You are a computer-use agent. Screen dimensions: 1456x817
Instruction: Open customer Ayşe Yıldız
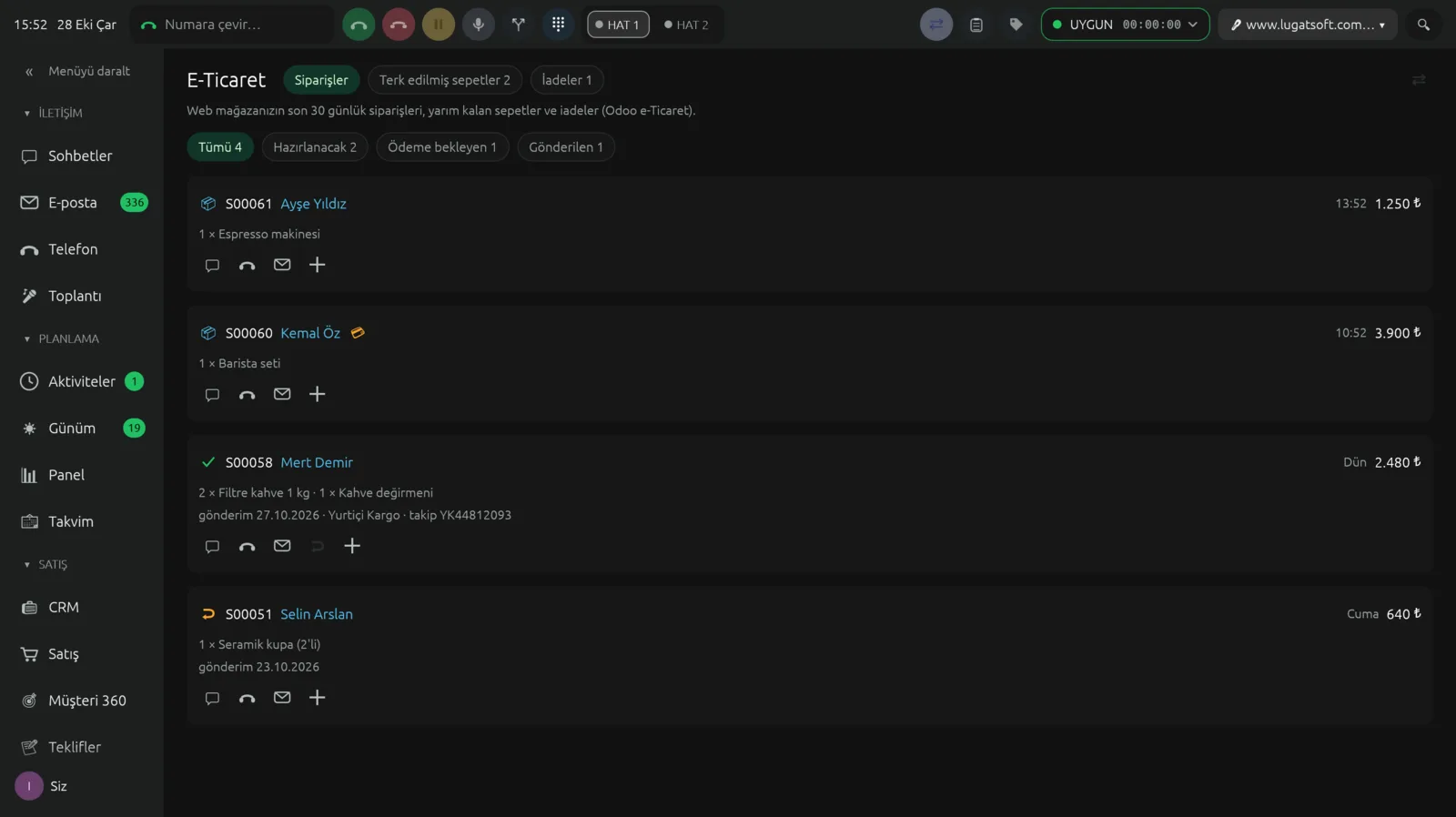coord(313,204)
